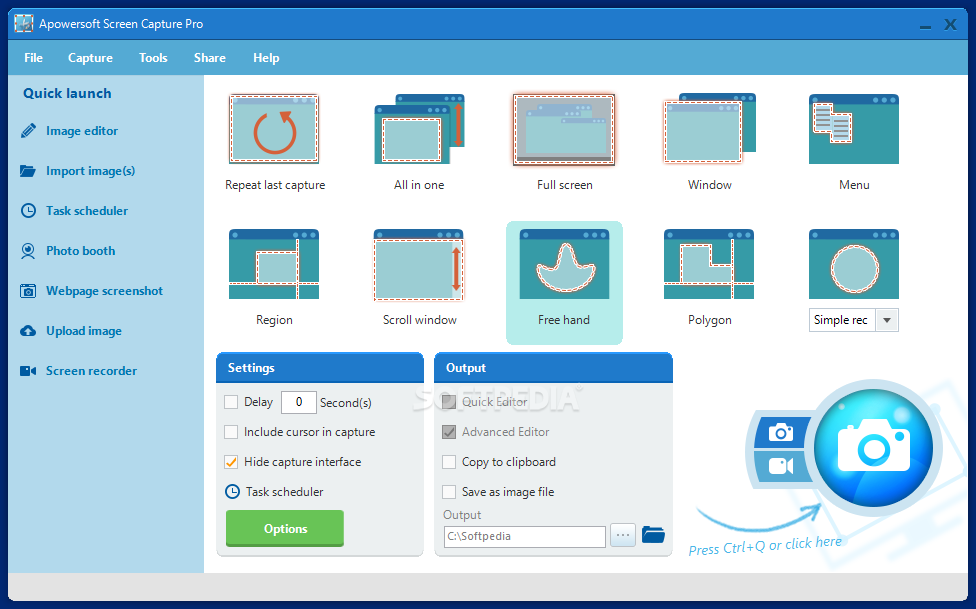Click the browse output path ellipsis button

click(622, 535)
